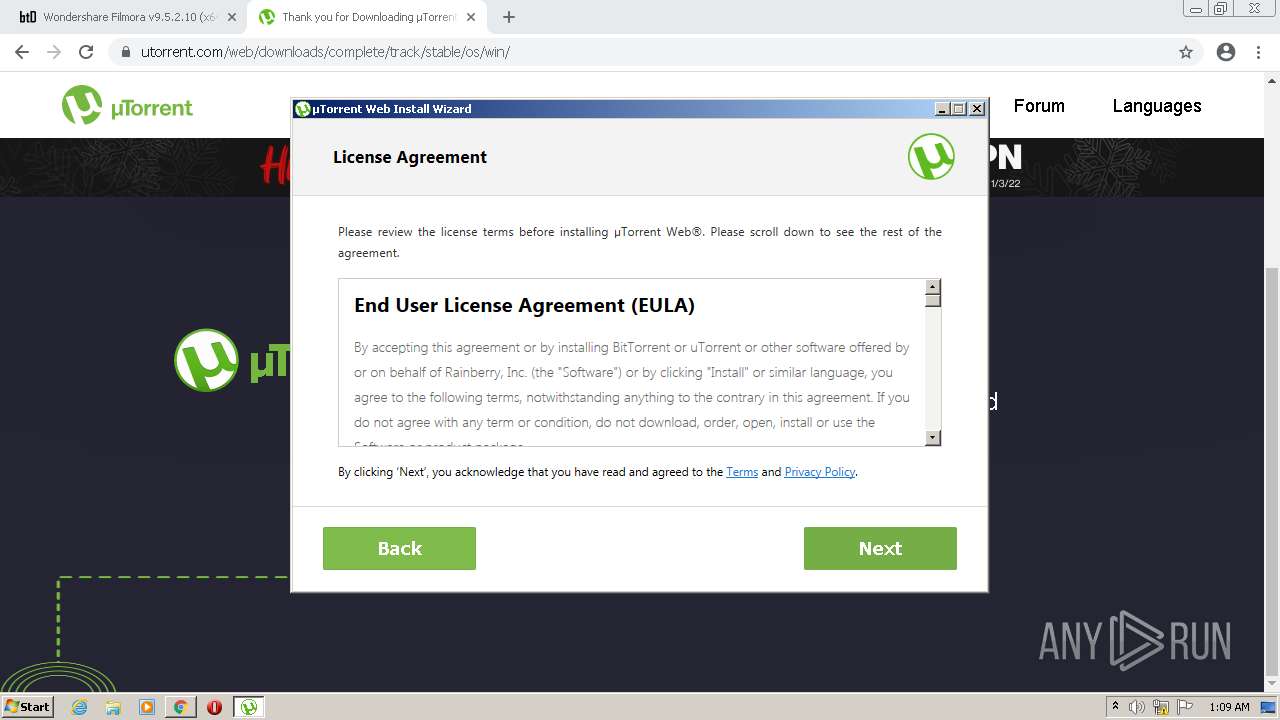Go forward in browser history
This screenshot has height=720, width=1280.
pos(54,52)
